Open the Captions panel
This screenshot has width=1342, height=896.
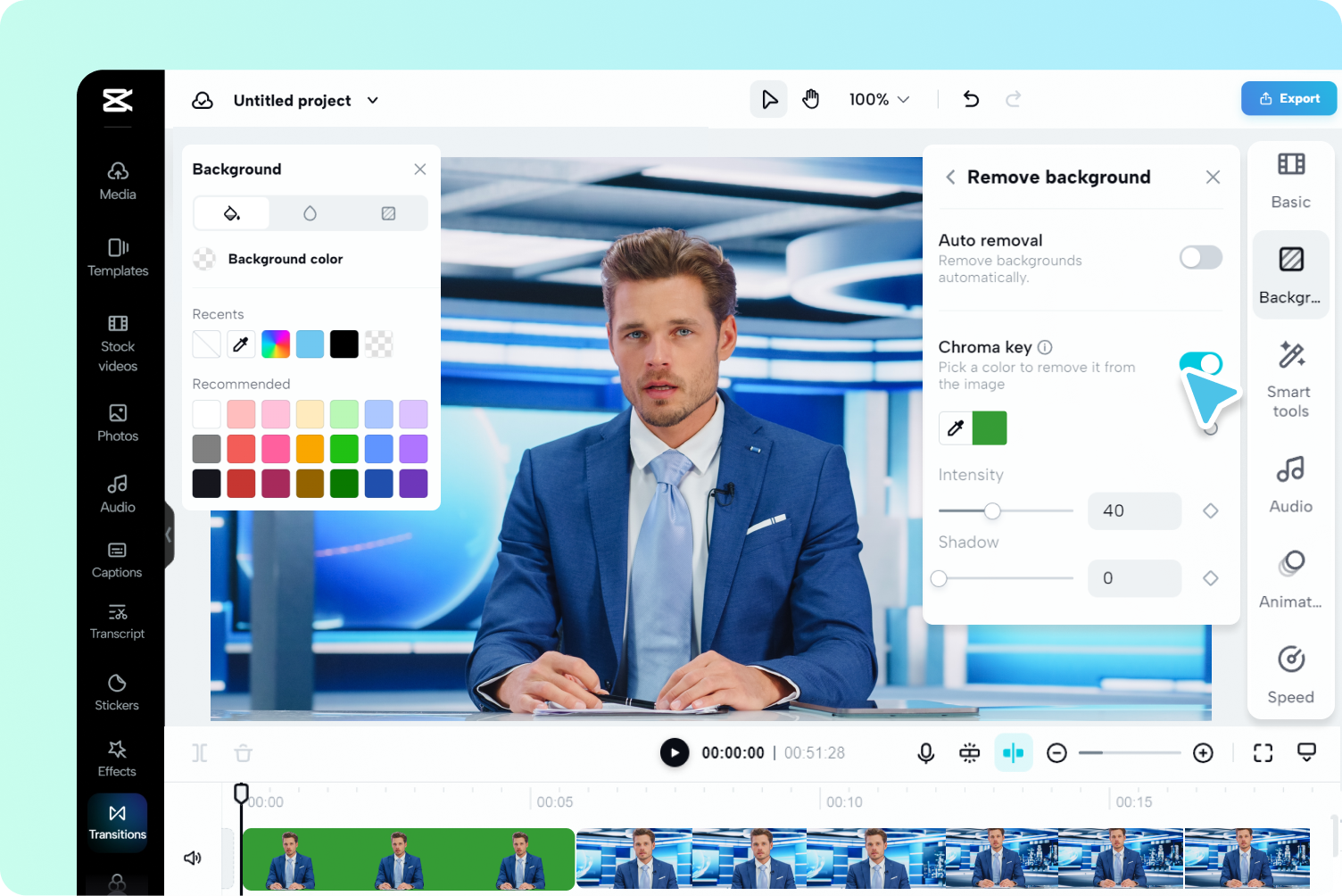117,560
